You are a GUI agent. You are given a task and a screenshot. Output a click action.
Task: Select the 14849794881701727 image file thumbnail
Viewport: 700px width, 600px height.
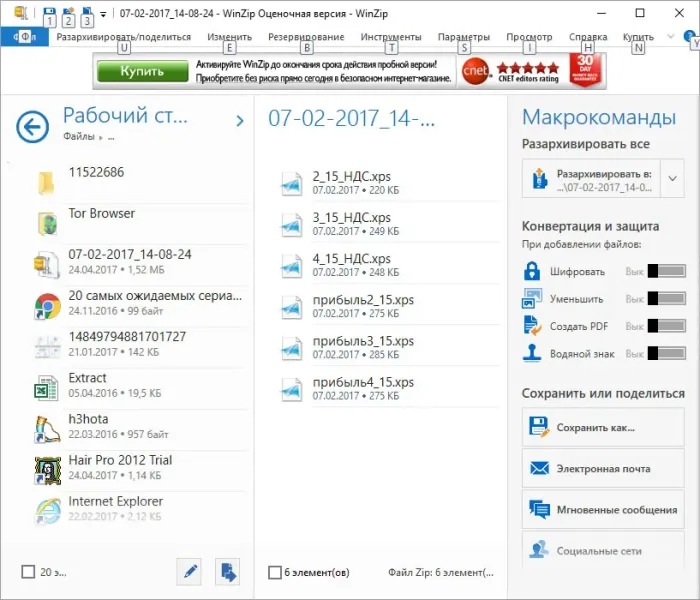47,347
